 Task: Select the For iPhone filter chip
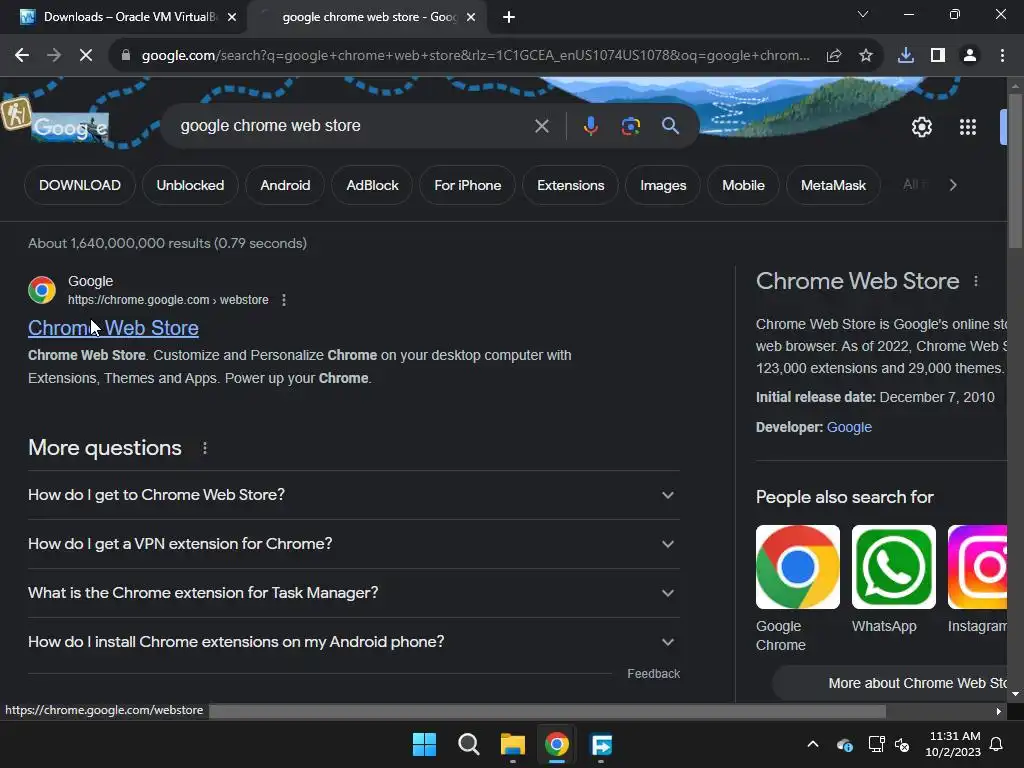(x=468, y=185)
